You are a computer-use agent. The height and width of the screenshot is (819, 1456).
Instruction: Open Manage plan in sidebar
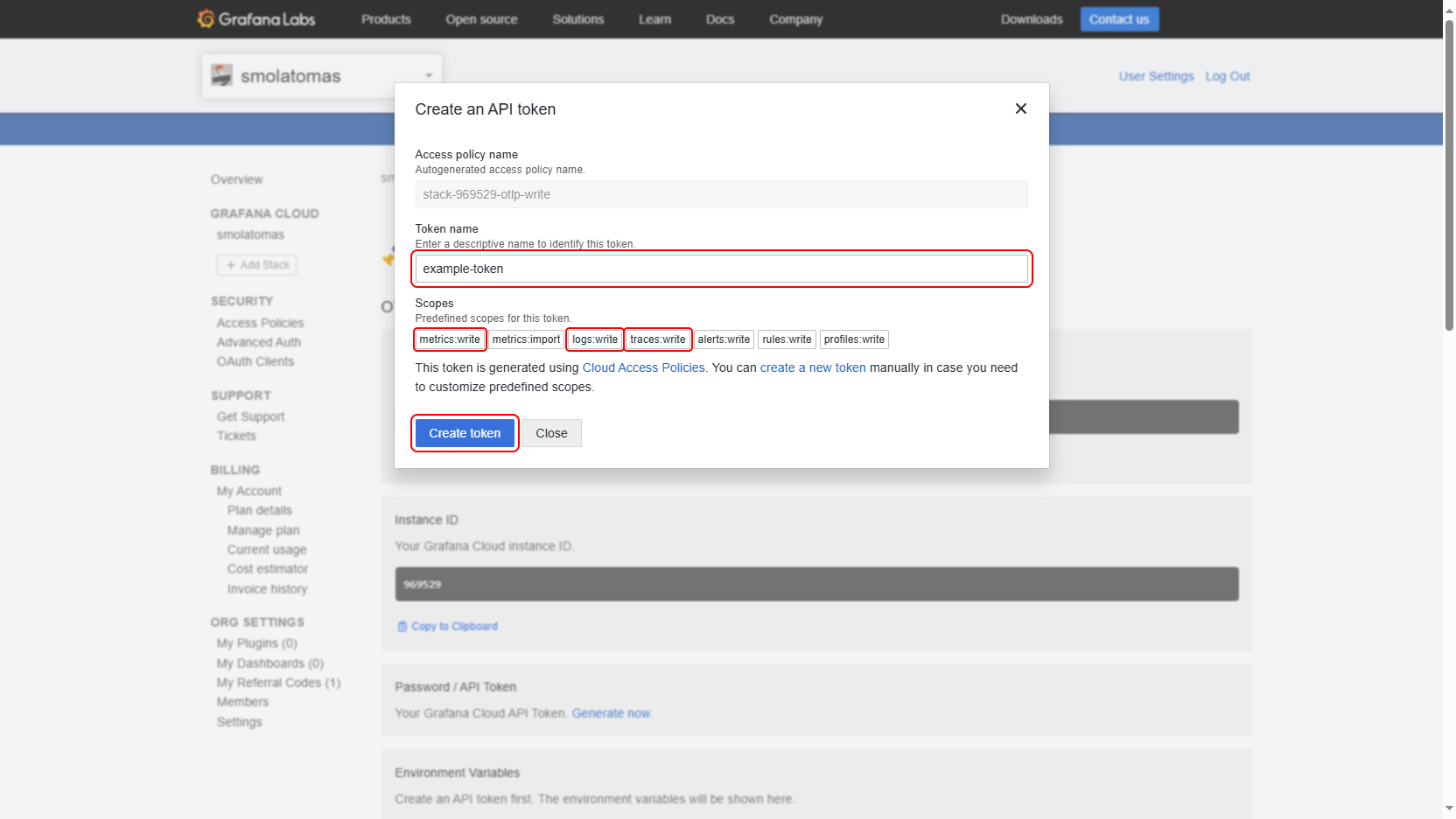click(x=263, y=530)
